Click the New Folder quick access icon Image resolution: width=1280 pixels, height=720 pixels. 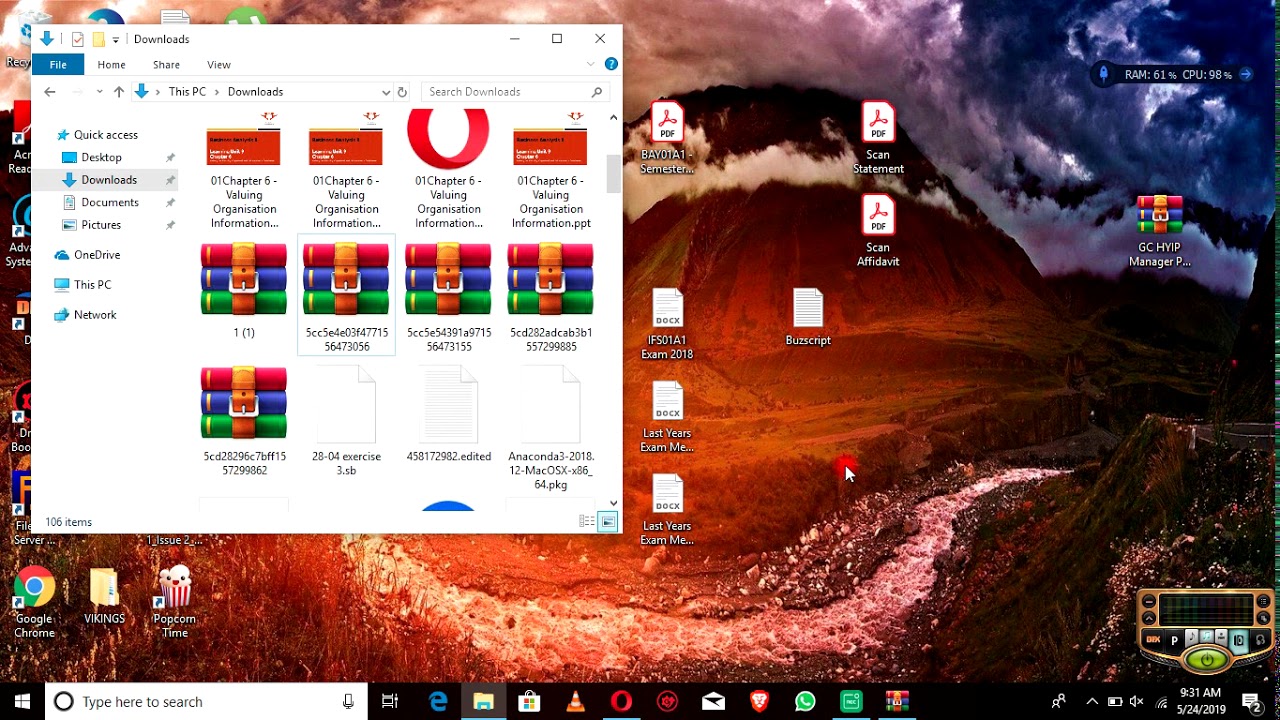tap(98, 39)
